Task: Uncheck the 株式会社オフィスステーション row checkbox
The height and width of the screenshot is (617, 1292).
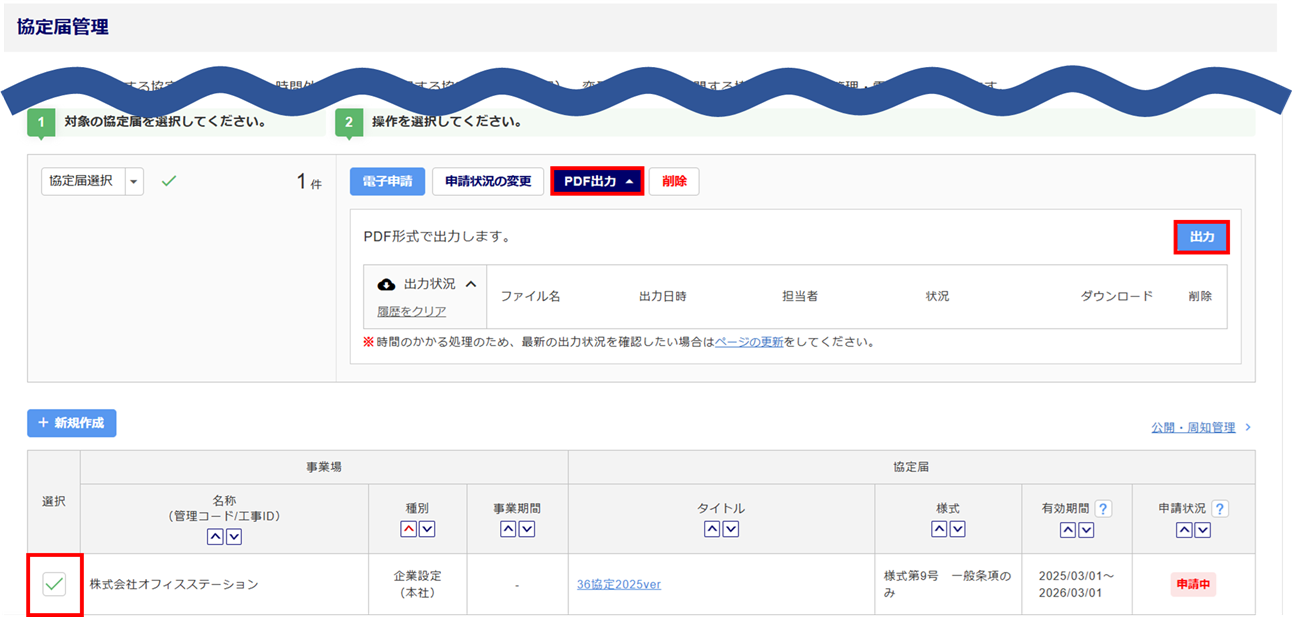Action: 54,585
